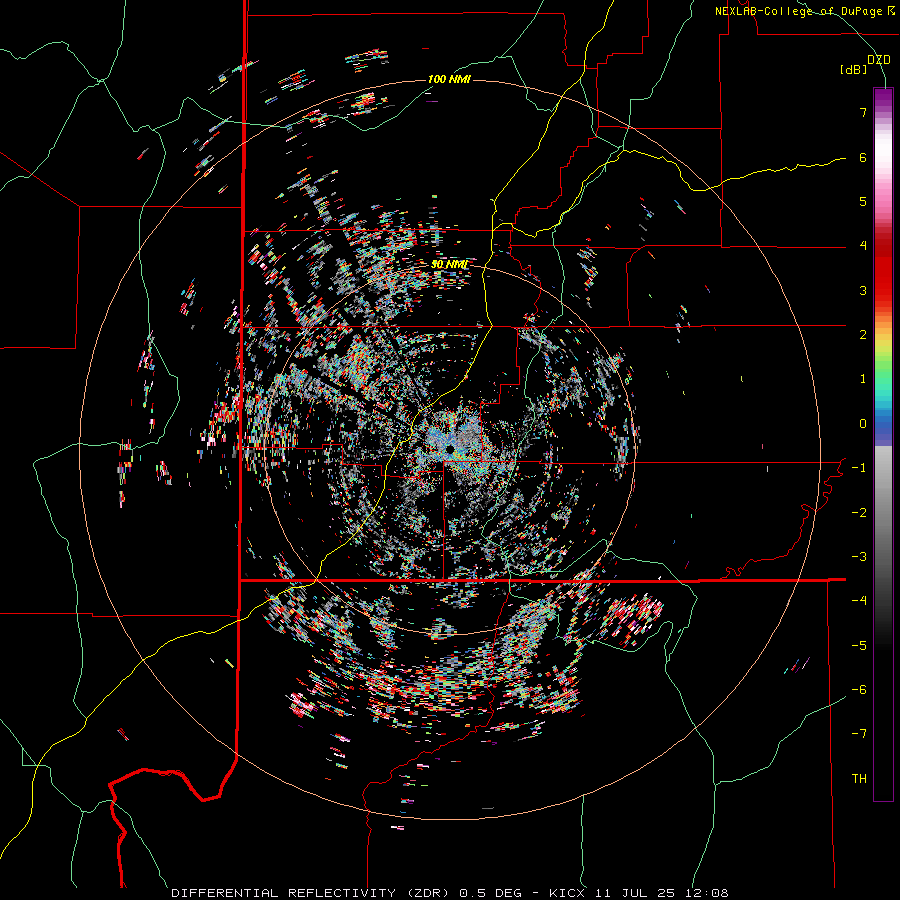Click the 5 value on the color scale

coord(863,201)
